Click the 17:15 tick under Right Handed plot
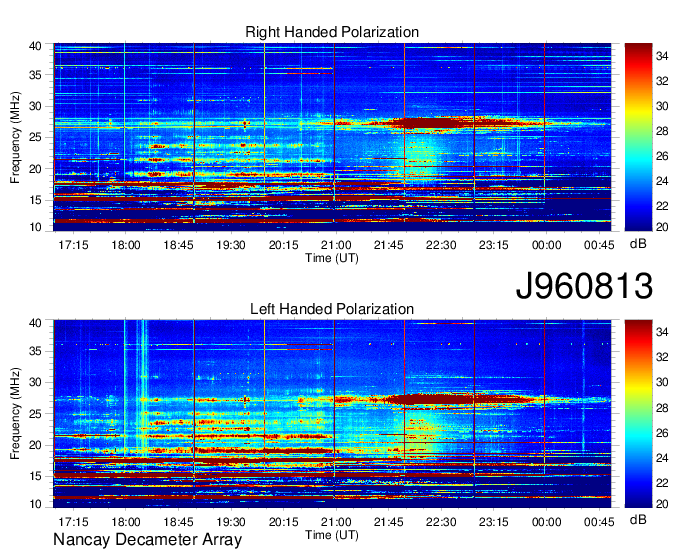The image size is (680, 552). 73,245
